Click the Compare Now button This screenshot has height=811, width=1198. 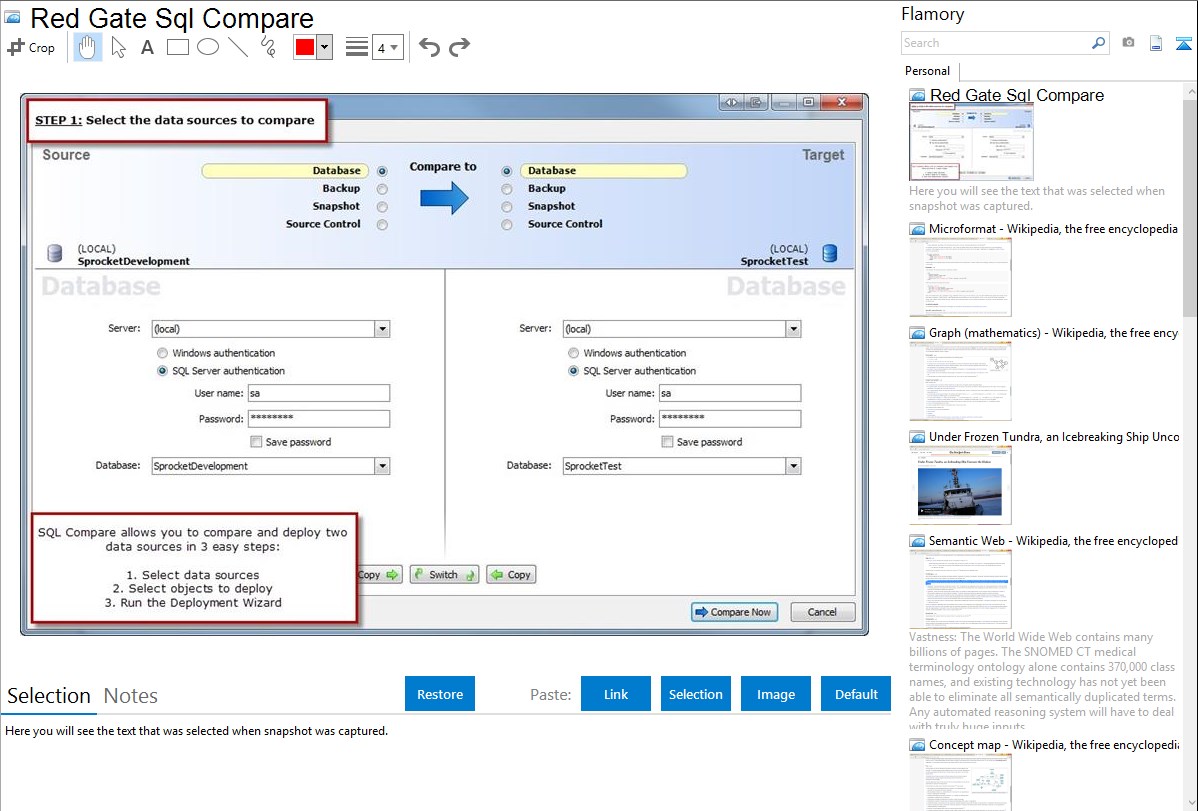pos(734,612)
